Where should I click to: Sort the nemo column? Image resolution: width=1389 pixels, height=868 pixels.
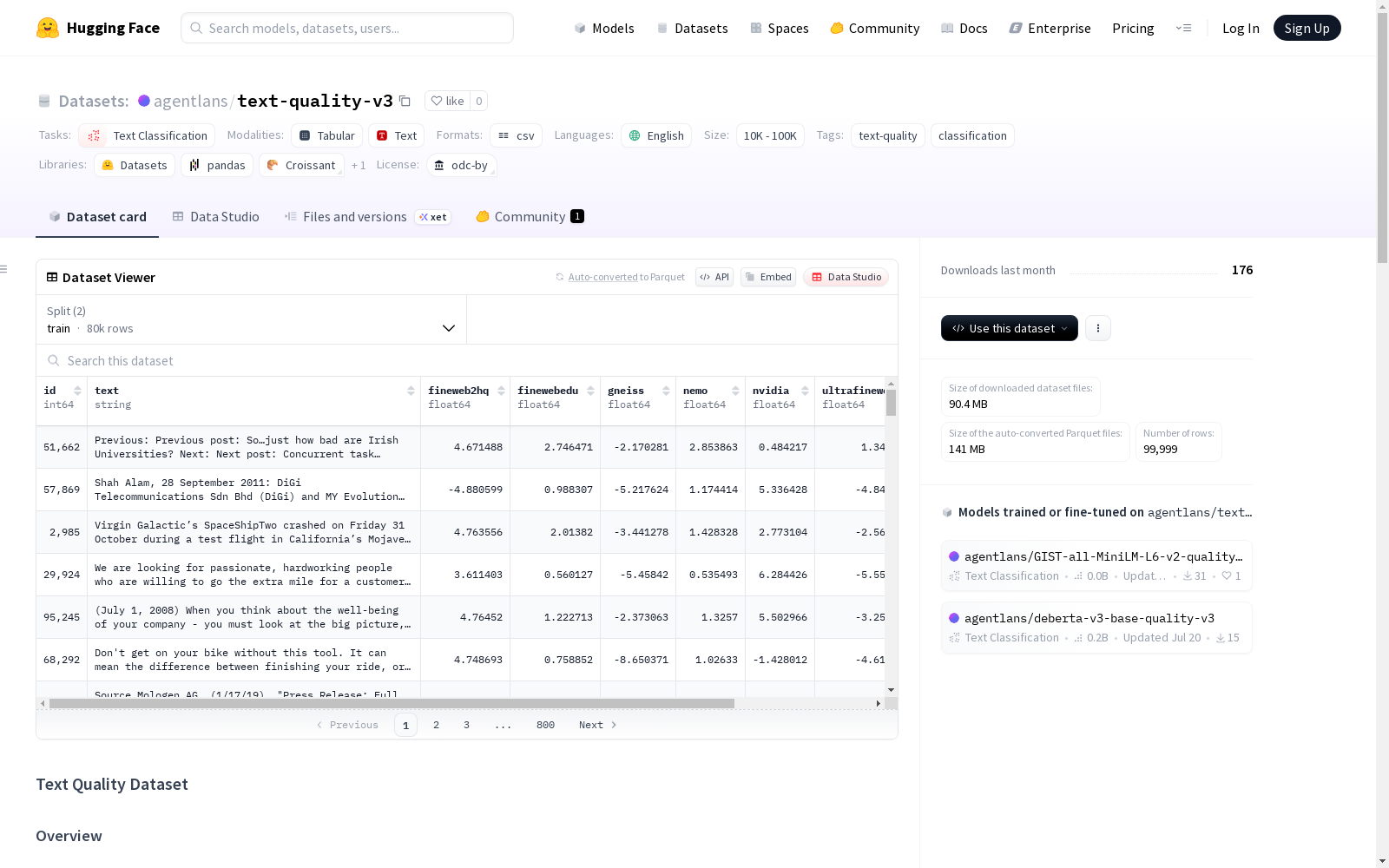click(735, 391)
